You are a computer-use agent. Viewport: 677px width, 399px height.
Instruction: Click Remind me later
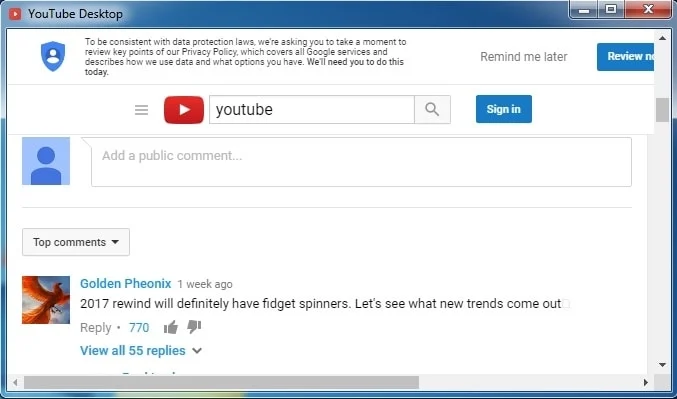coord(524,57)
